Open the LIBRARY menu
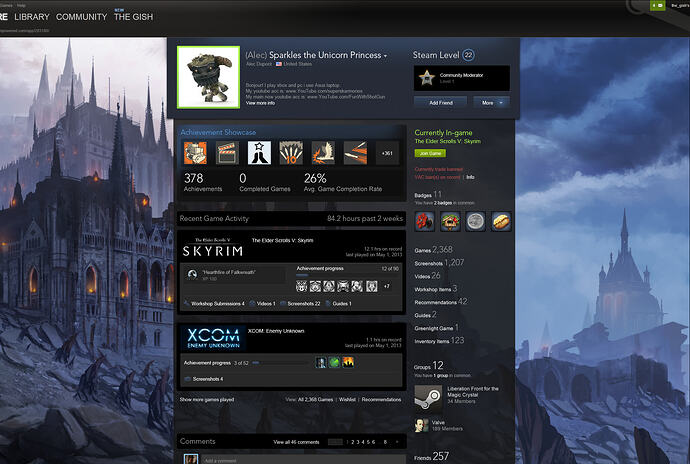 point(32,17)
